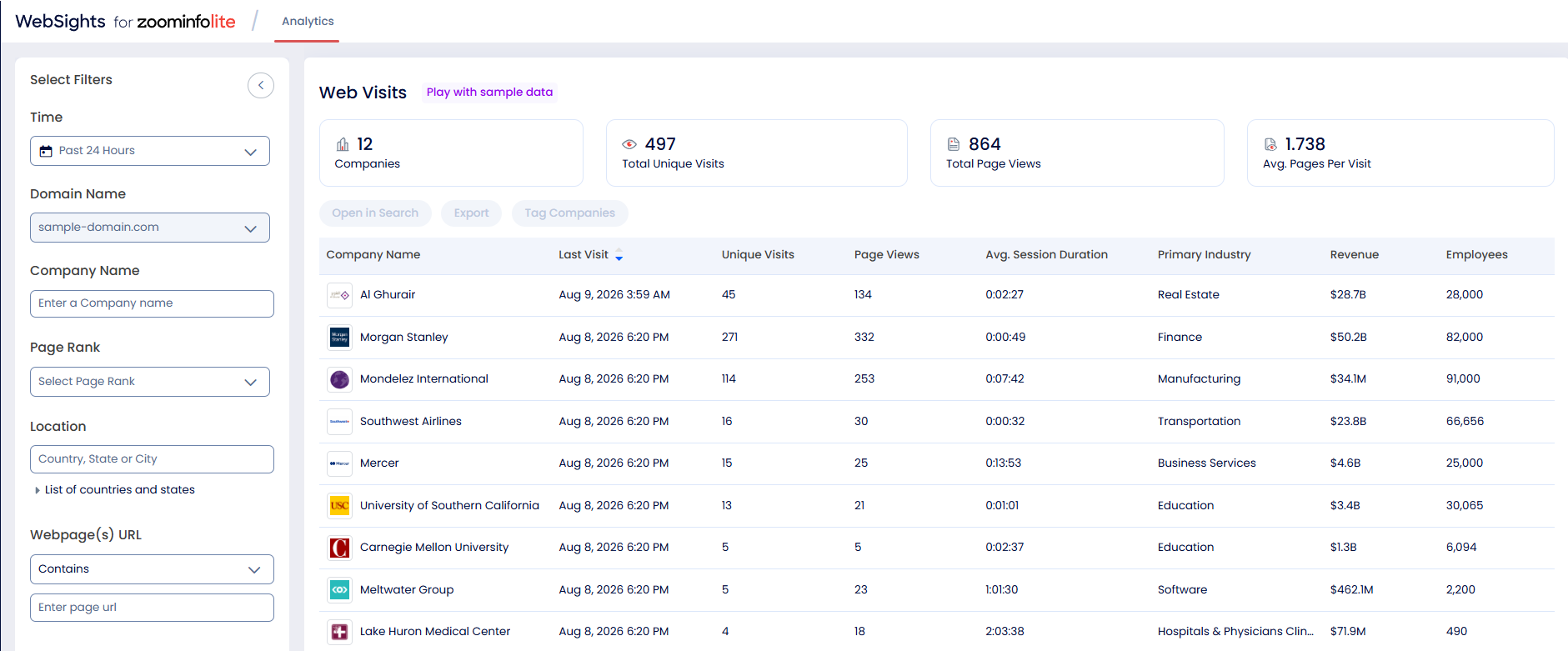Open the Past 24 Hours time dropdown

pos(150,151)
